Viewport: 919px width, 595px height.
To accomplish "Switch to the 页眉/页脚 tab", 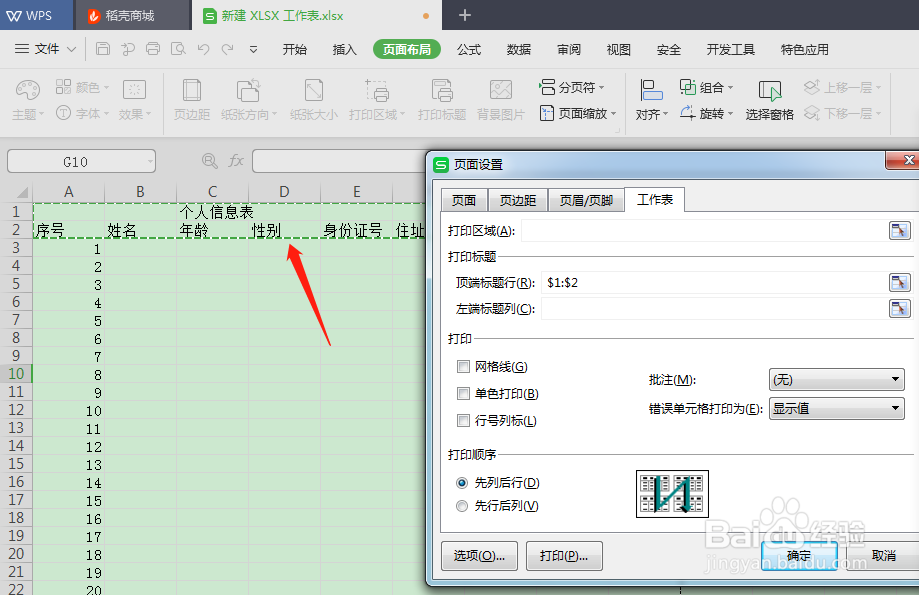I will [587, 199].
